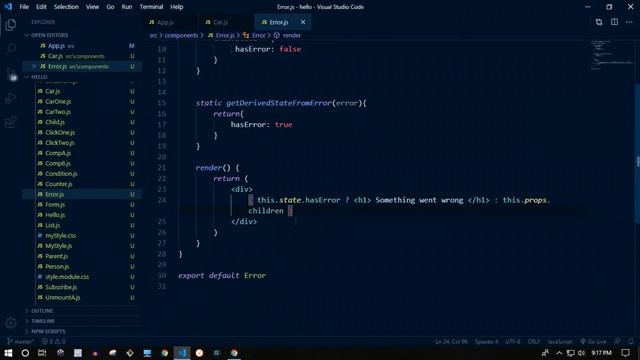Viewport: 640px width, 360px height.
Task: Switch to the Car.js editor tab
Action: [x=226, y=22]
